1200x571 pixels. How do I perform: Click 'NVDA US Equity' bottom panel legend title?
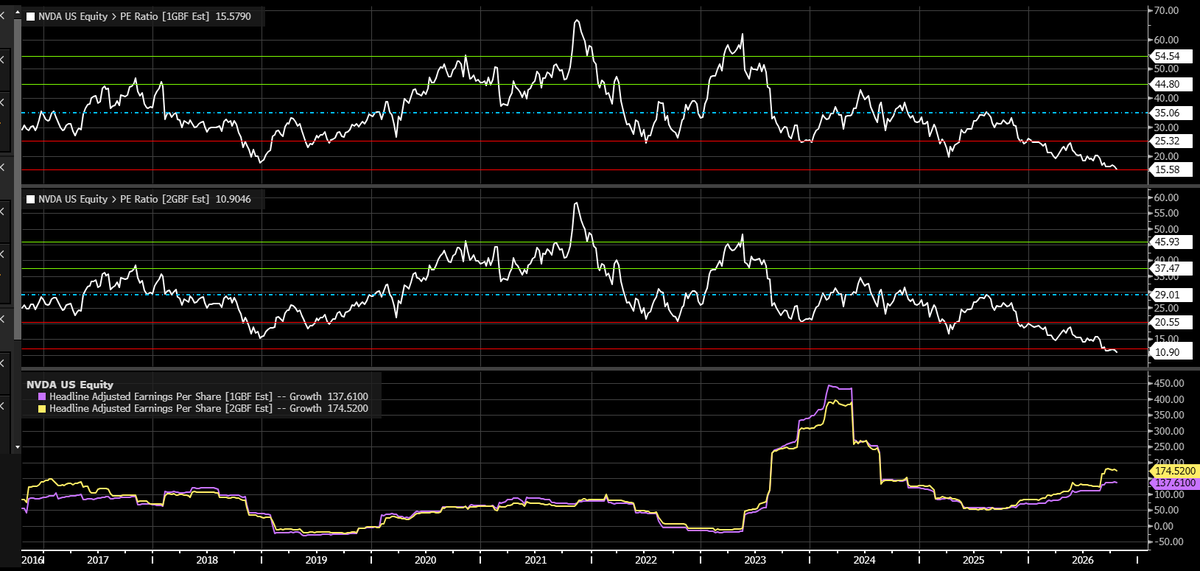(72, 384)
